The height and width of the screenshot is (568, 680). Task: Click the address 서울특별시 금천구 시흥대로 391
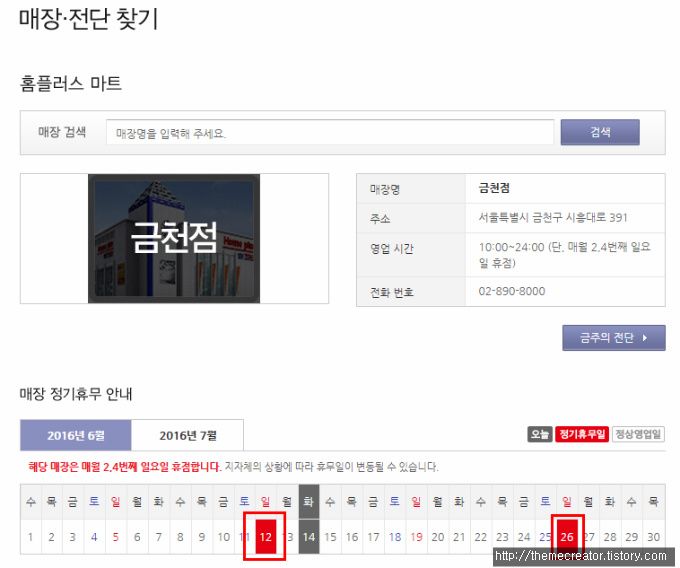pyautogui.click(x=553, y=217)
